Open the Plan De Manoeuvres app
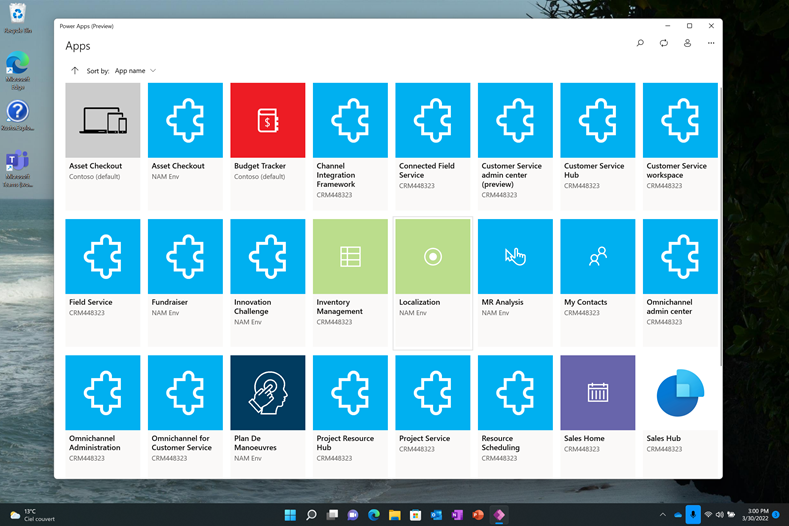The height and width of the screenshot is (526, 789). click(x=268, y=392)
